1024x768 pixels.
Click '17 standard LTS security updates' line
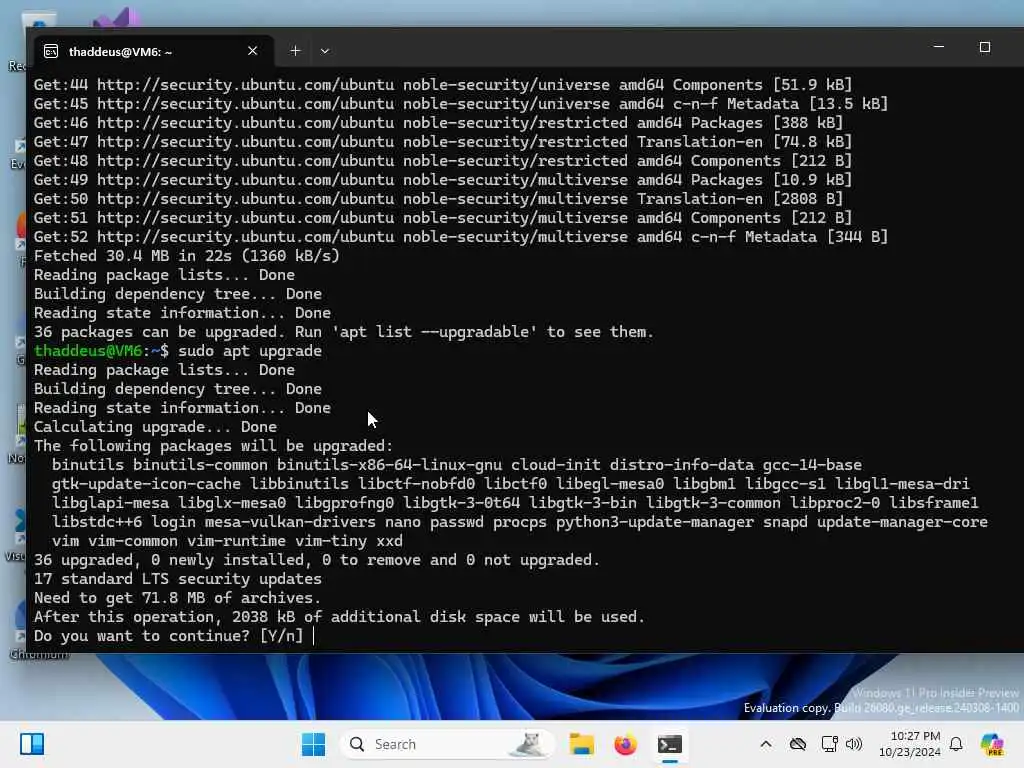[x=178, y=579]
